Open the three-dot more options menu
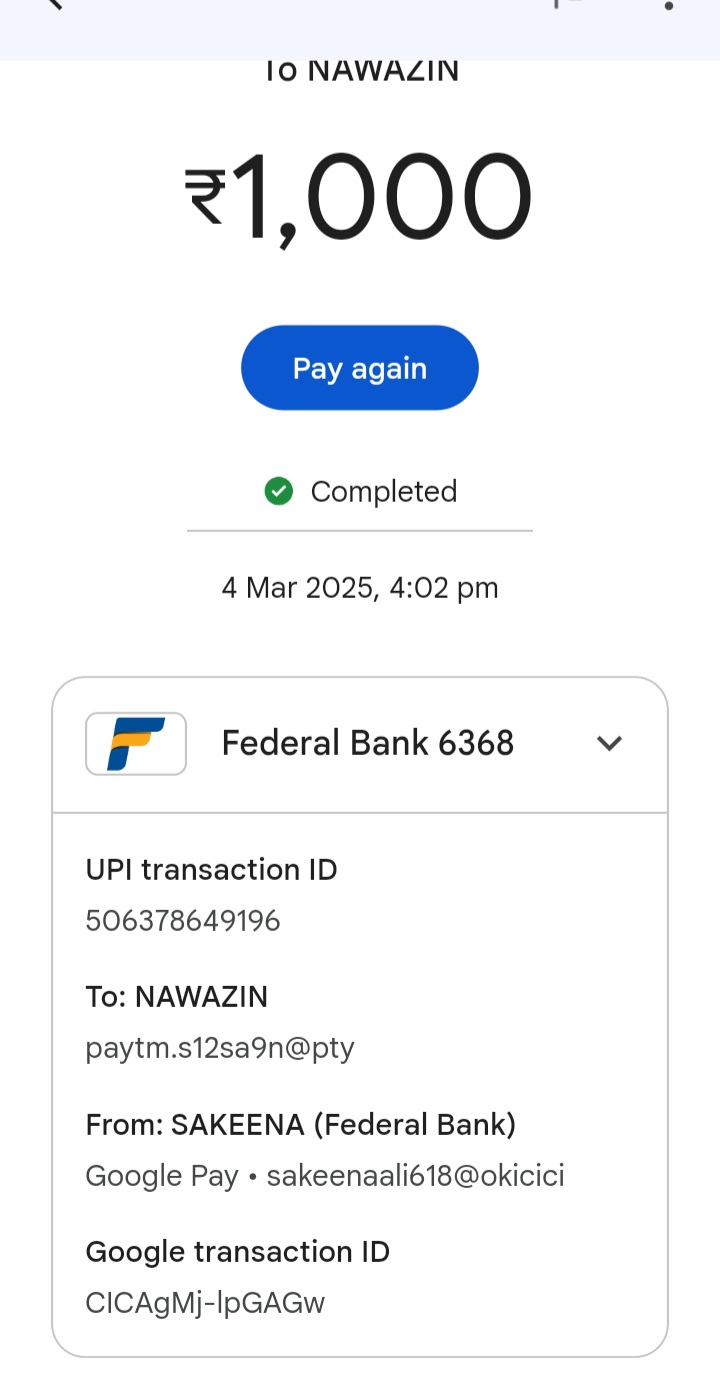Screen dimensions: 720x1374 [668, 5]
